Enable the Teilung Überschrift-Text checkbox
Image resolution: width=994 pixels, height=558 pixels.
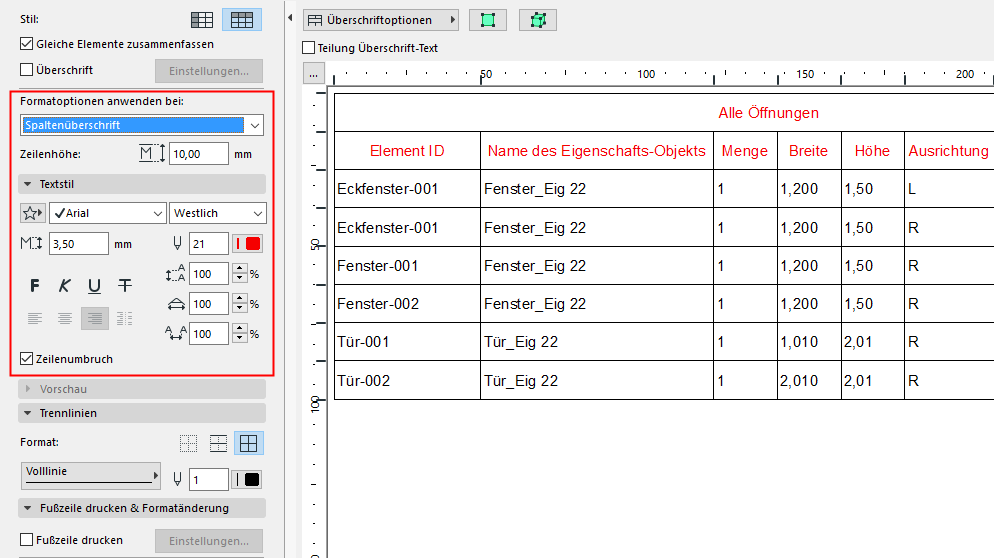click(309, 48)
